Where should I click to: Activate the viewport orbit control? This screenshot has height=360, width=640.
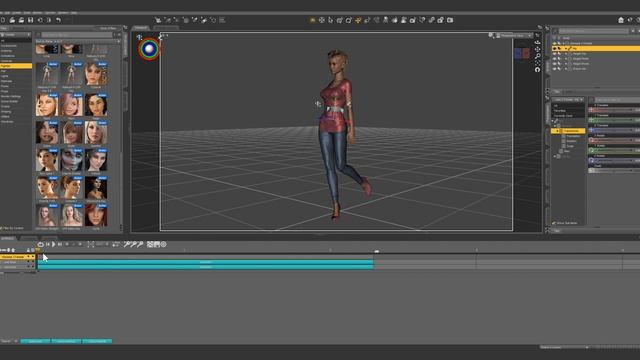tap(538, 42)
